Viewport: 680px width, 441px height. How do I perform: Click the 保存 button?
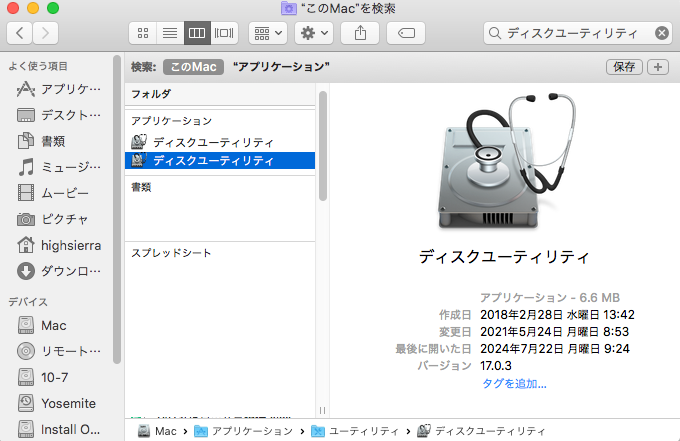(x=624, y=67)
